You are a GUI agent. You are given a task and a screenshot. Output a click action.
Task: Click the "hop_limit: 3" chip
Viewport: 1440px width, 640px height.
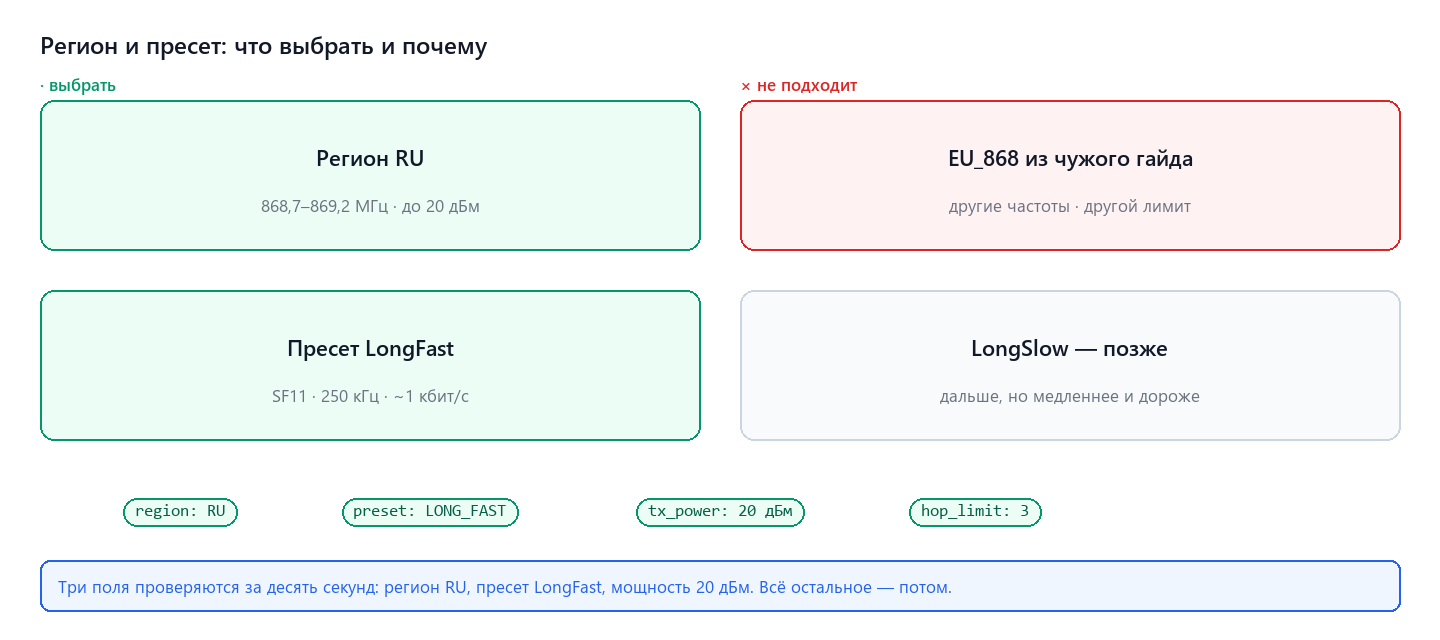click(x=975, y=512)
